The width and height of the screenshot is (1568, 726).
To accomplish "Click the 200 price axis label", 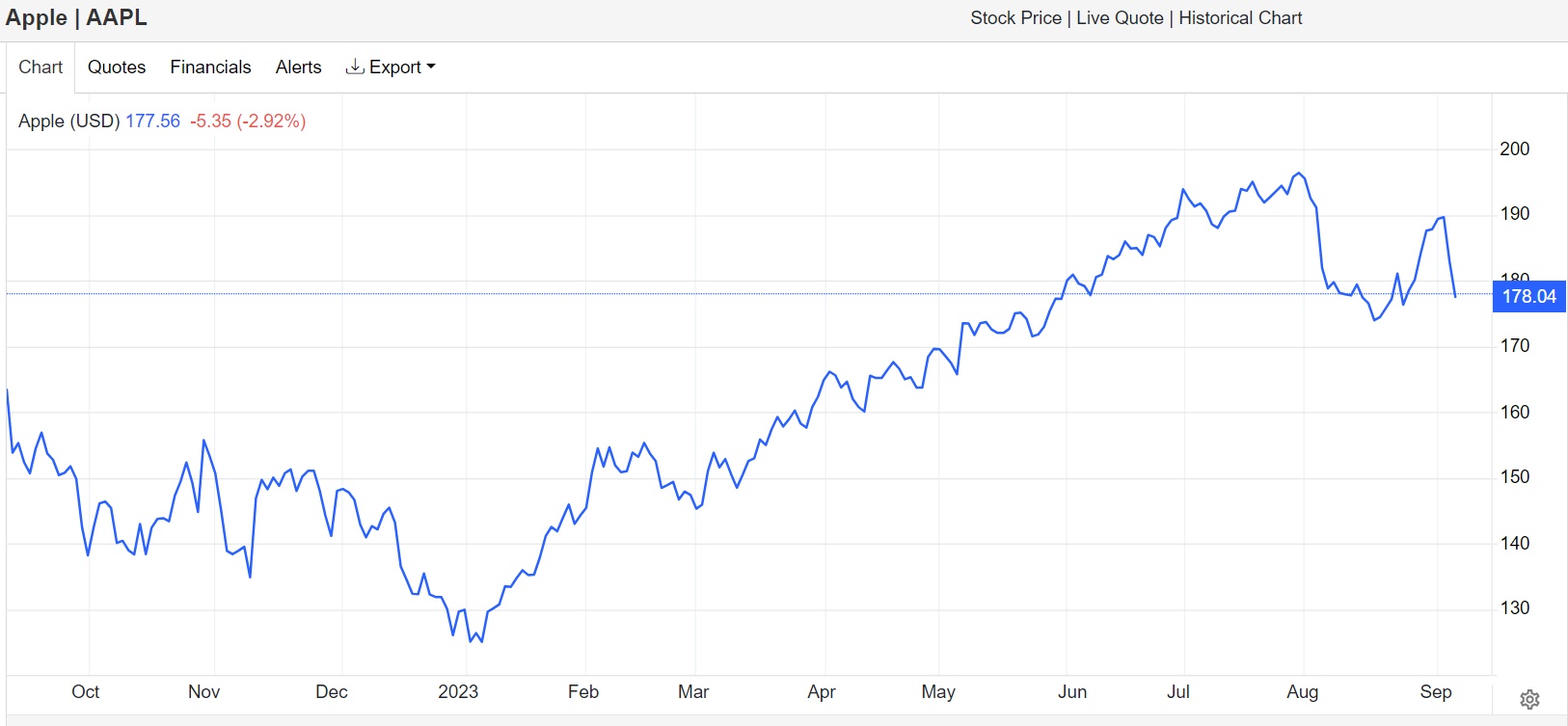I will pyautogui.click(x=1515, y=148).
